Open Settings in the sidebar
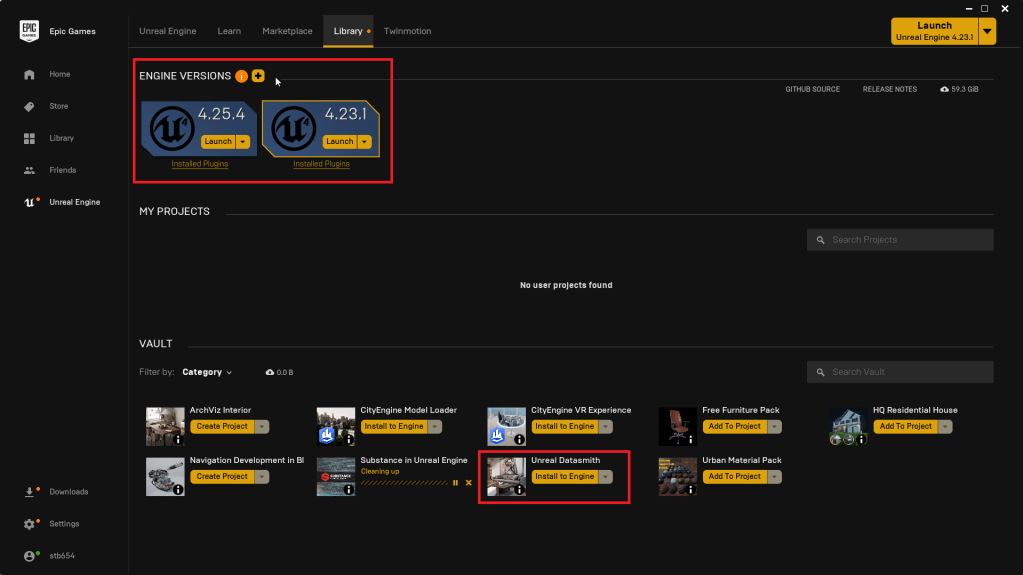Image resolution: width=1023 pixels, height=575 pixels. coord(64,524)
